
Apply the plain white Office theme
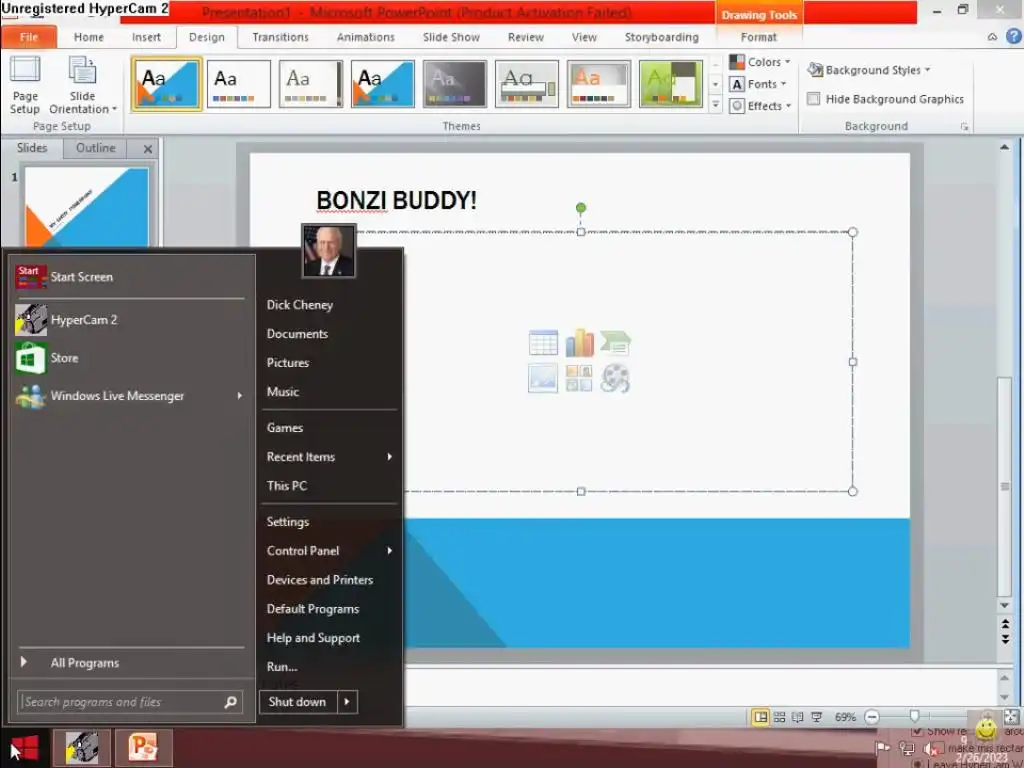238,84
